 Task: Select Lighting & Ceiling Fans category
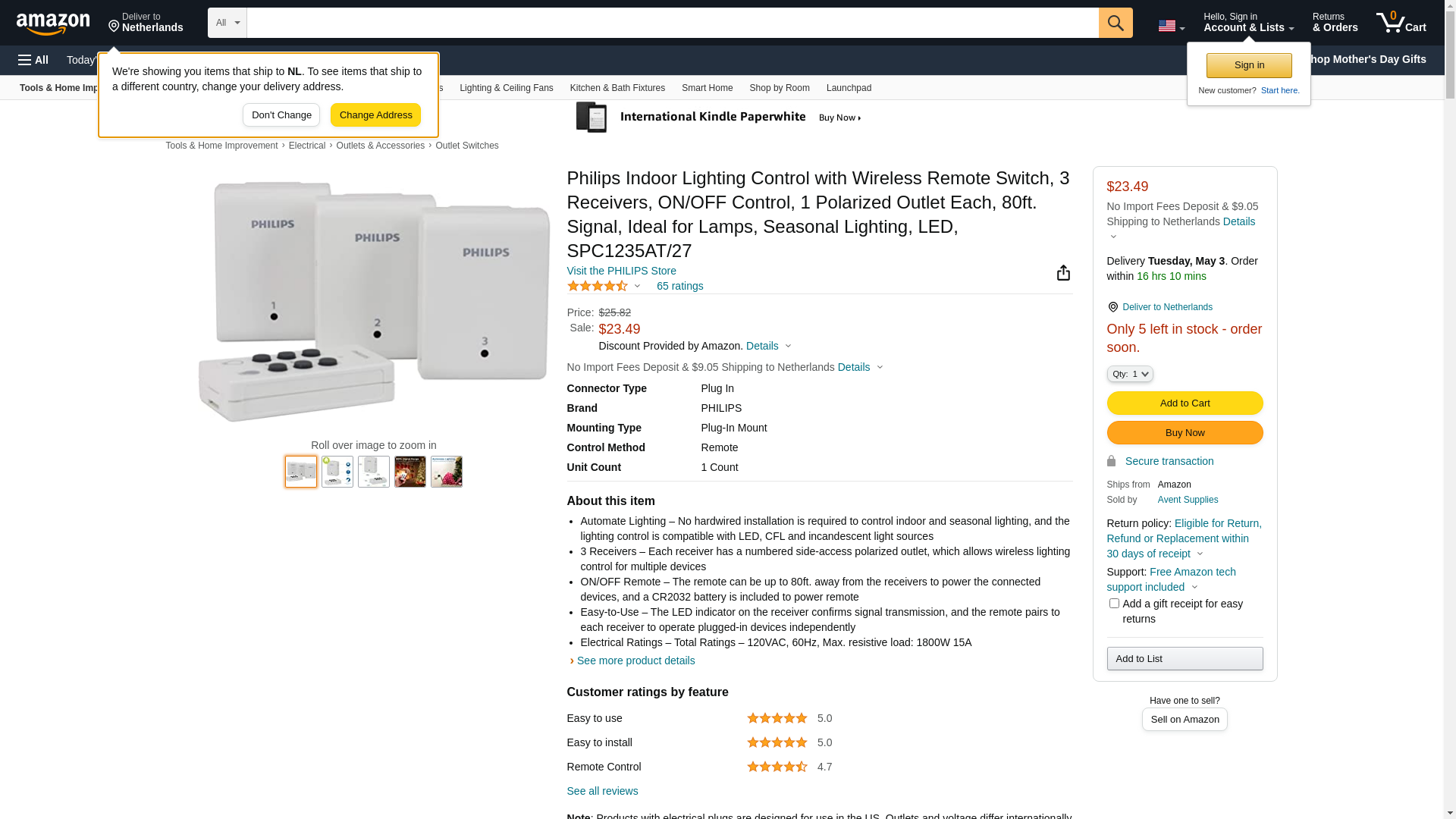(506, 88)
